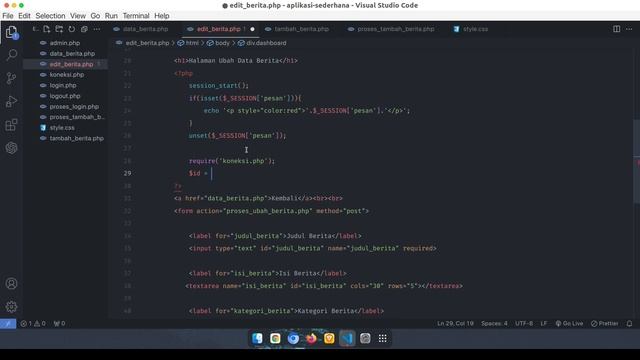Open the Selection menu
This screenshot has height=360, width=640.
click(x=50, y=16)
